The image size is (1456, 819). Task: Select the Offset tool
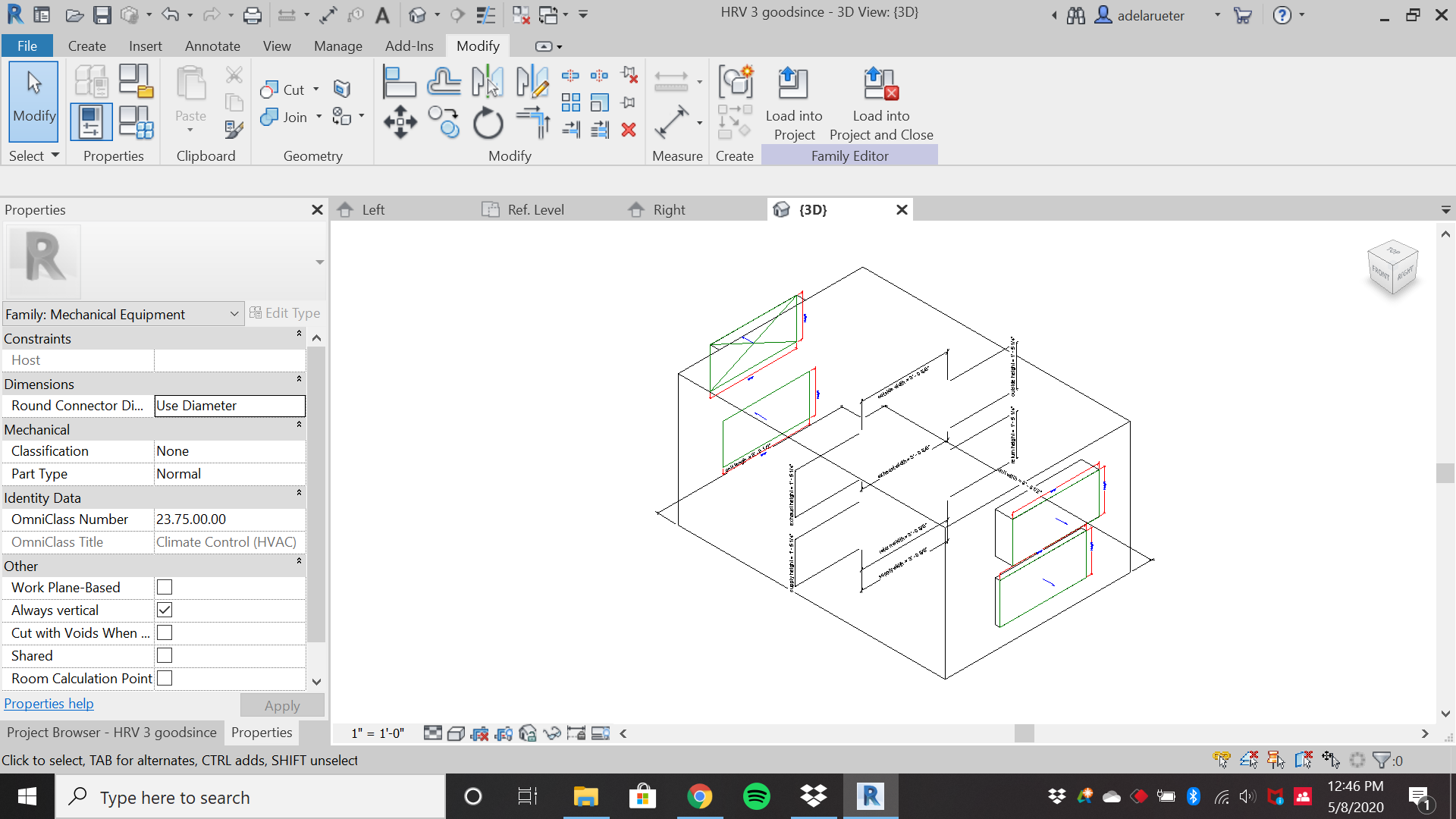[x=444, y=80]
